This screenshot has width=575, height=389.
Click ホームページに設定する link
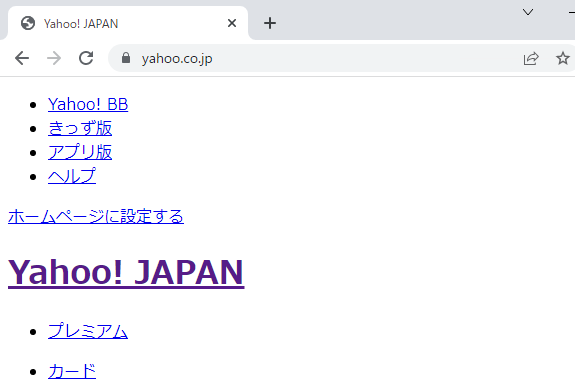point(96,216)
